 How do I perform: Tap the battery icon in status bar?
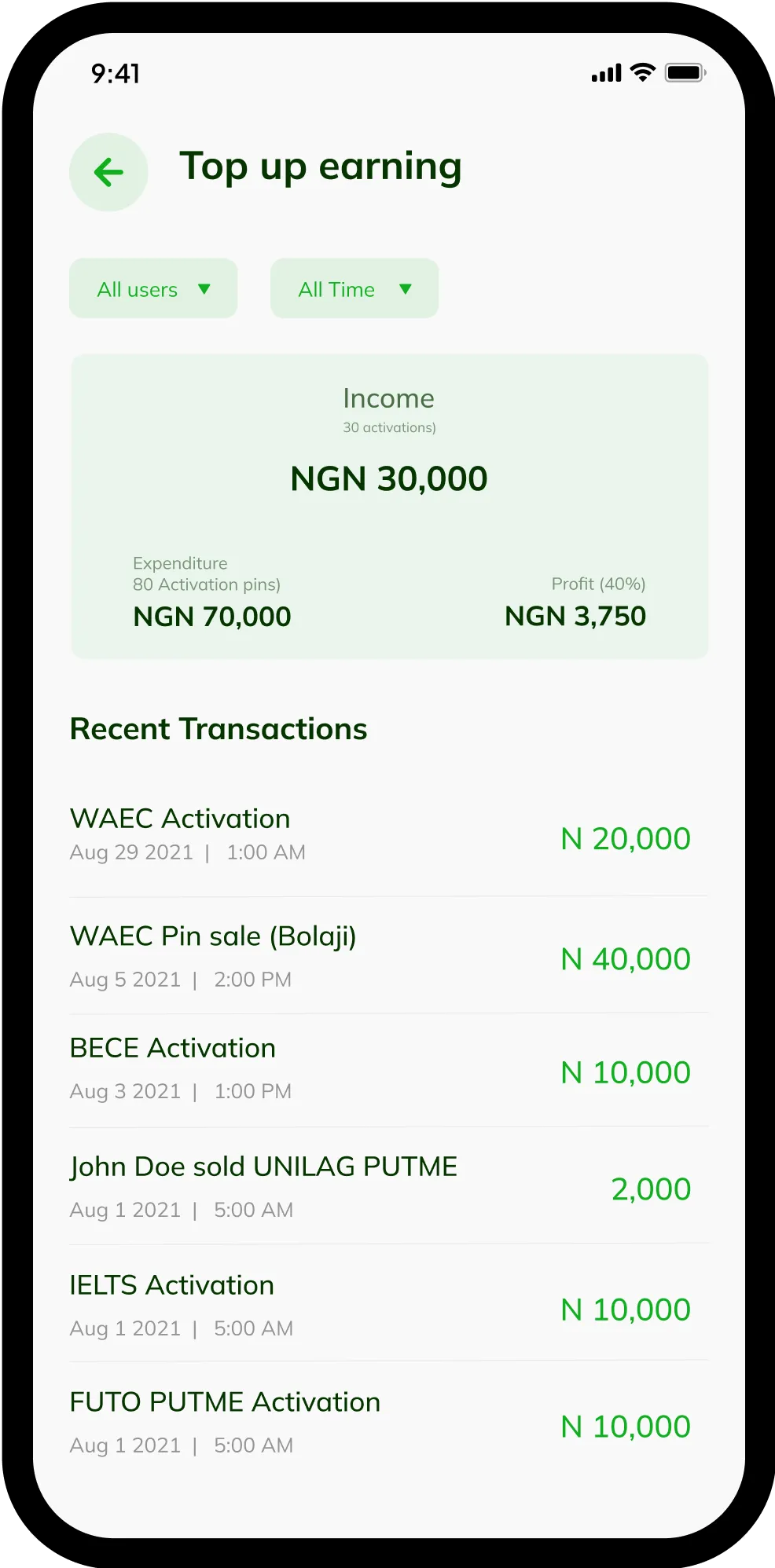click(685, 73)
